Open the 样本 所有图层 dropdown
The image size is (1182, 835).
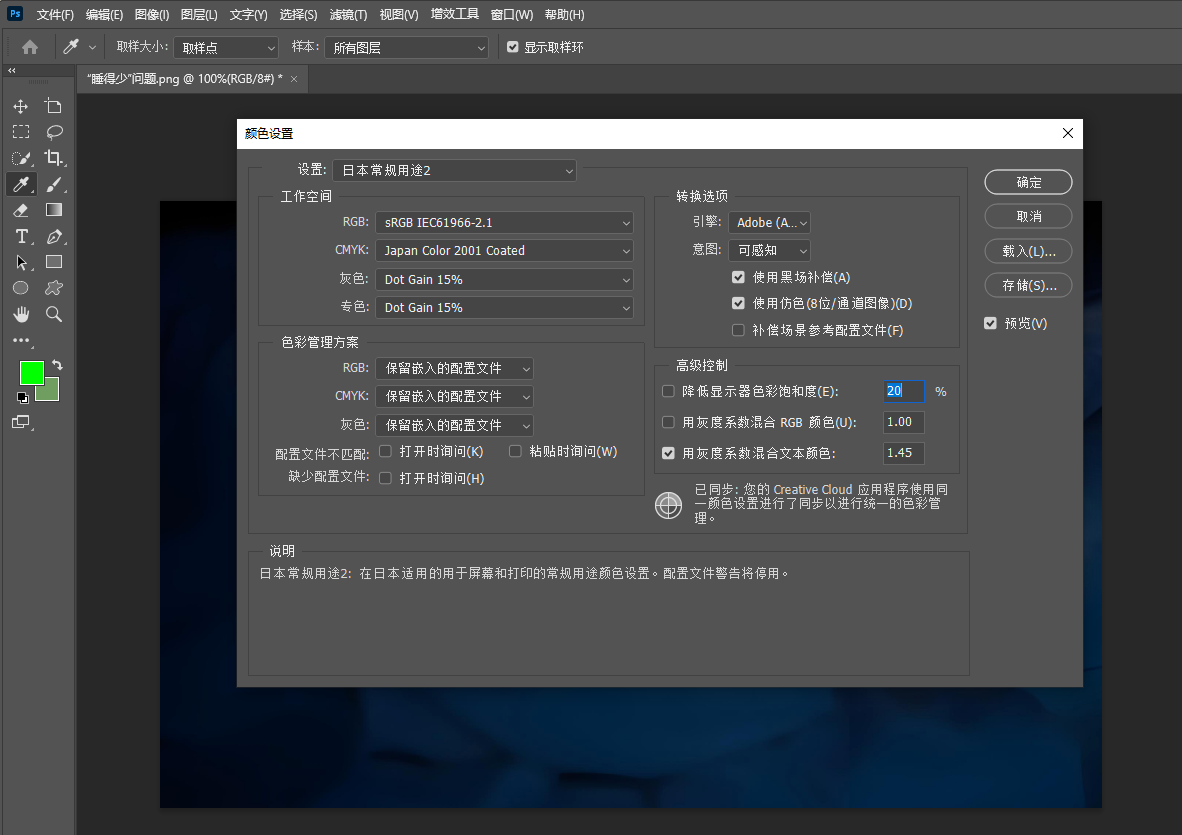point(406,47)
